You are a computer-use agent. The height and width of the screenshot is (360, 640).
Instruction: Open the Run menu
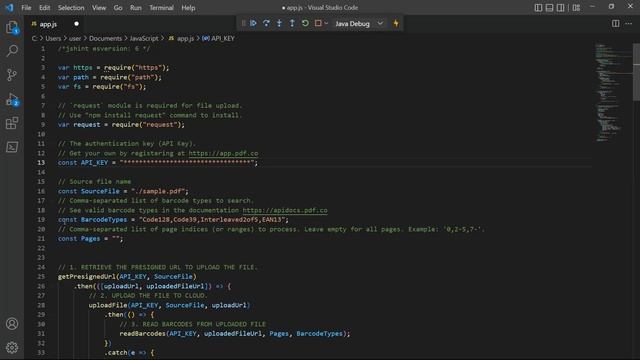(136, 8)
